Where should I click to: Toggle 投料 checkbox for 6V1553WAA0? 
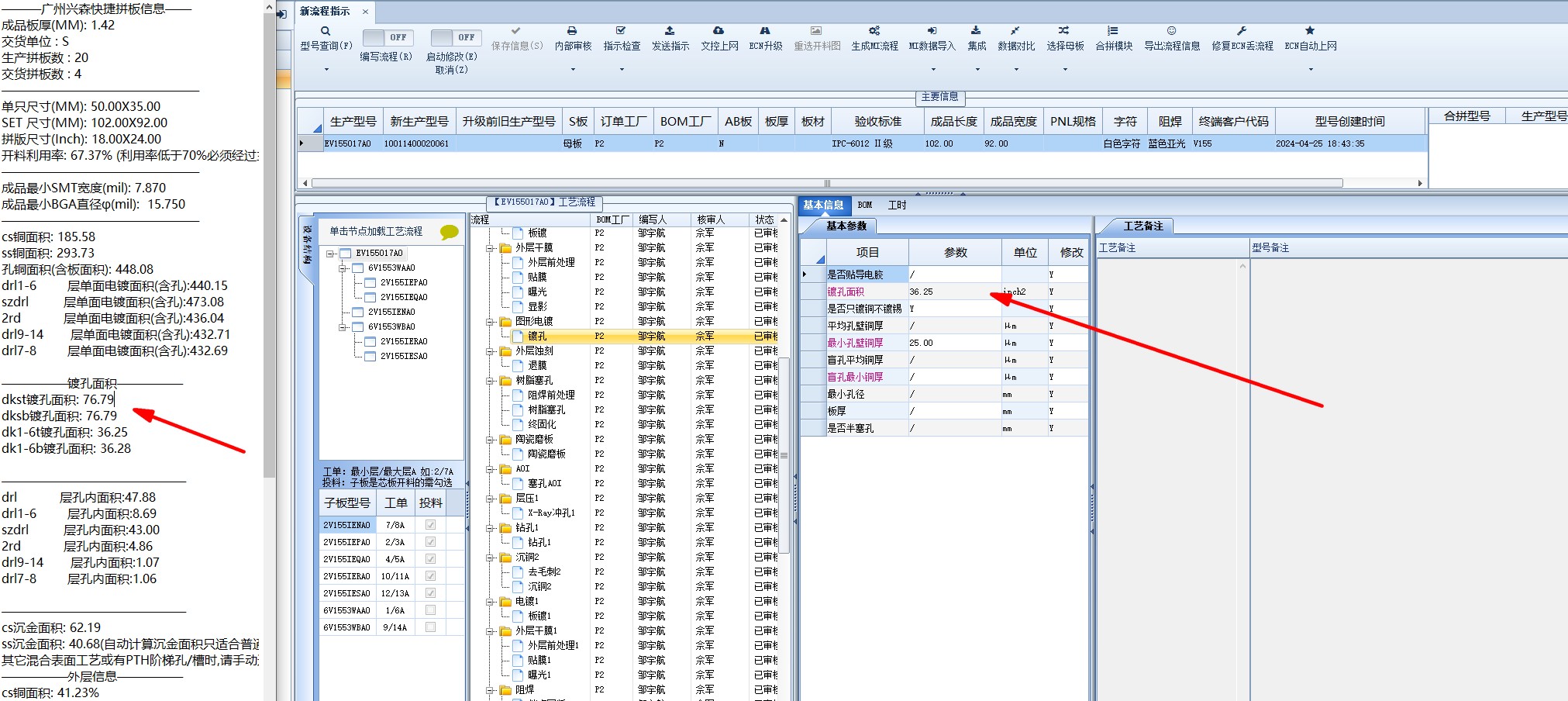431,610
